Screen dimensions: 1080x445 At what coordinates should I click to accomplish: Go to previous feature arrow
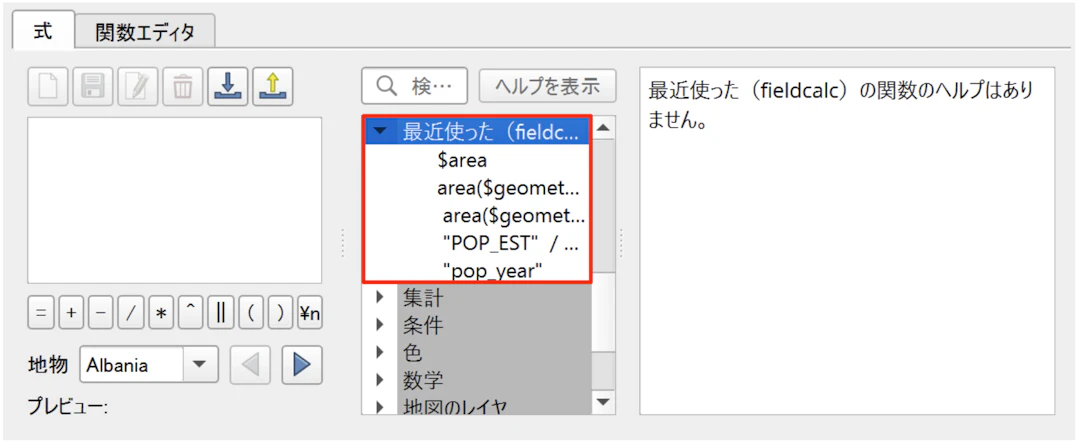249,365
